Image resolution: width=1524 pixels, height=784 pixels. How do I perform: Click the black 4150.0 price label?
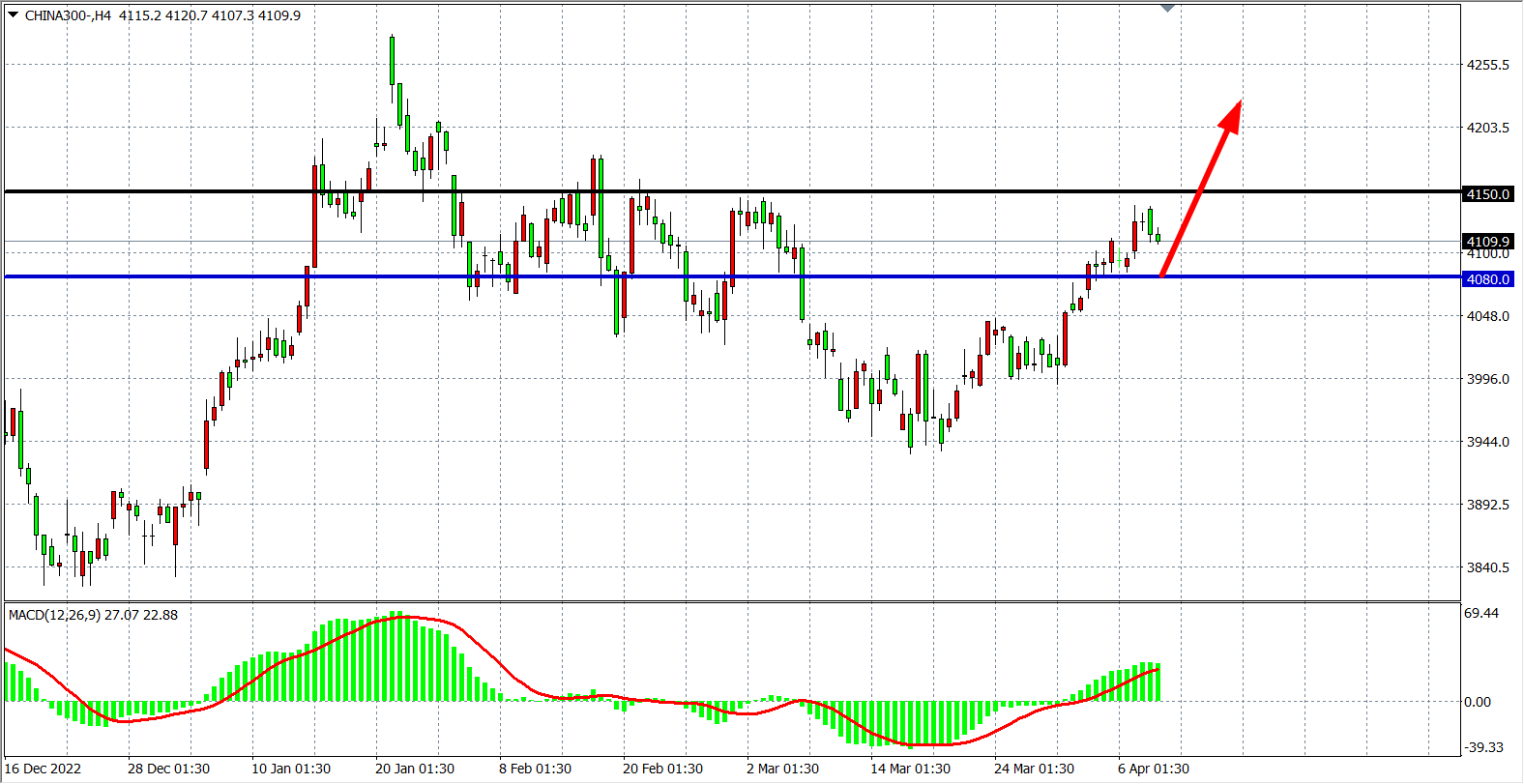(x=1487, y=194)
